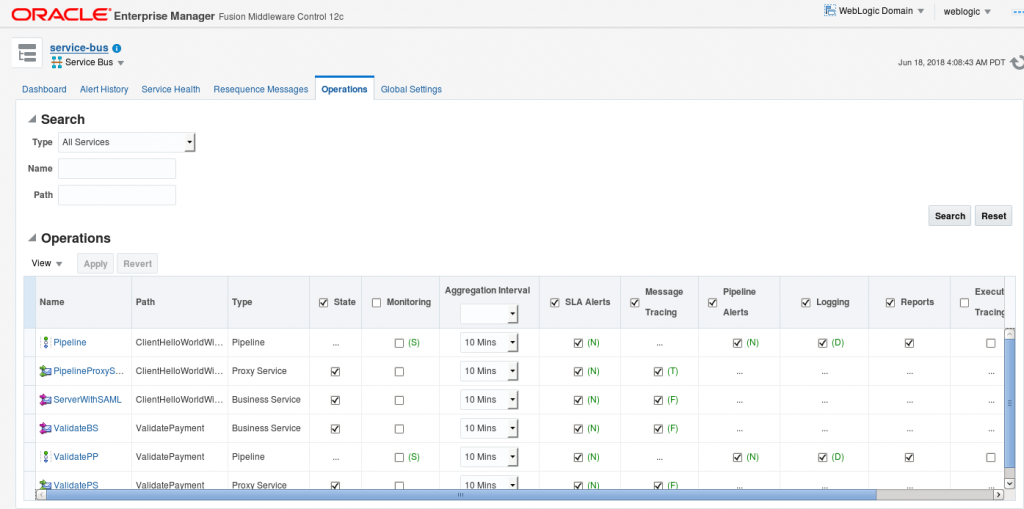Collapse the Operations section
This screenshot has height=509, width=1024.
pyautogui.click(x=32, y=238)
